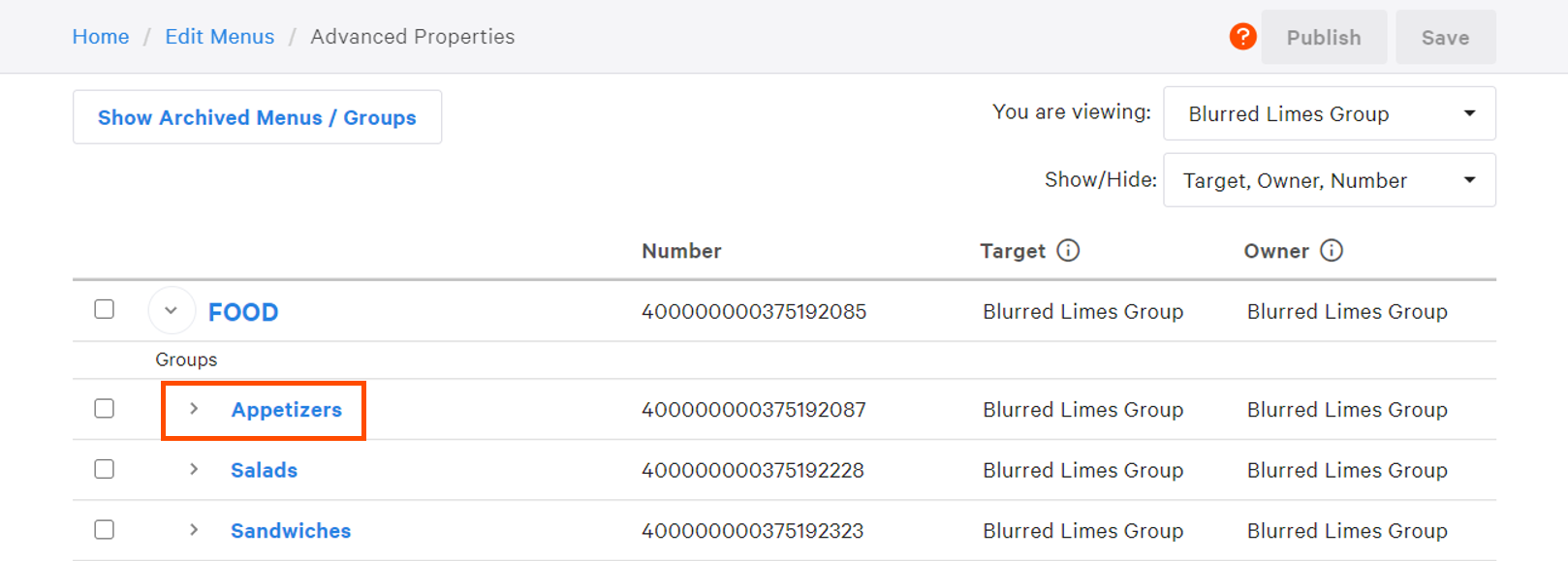The height and width of the screenshot is (561, 1568).
Task: Expand the Appetizers group
Action: 194,409
